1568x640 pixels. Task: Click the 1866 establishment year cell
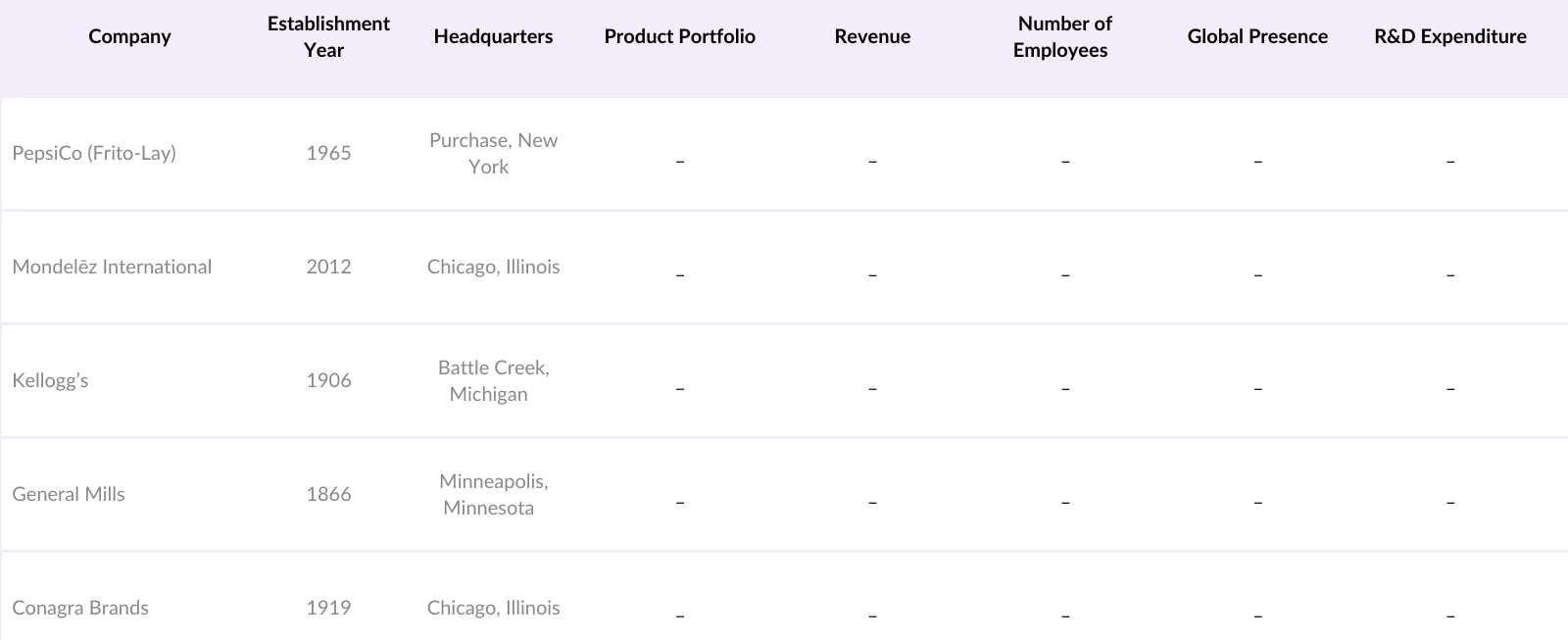328,494
